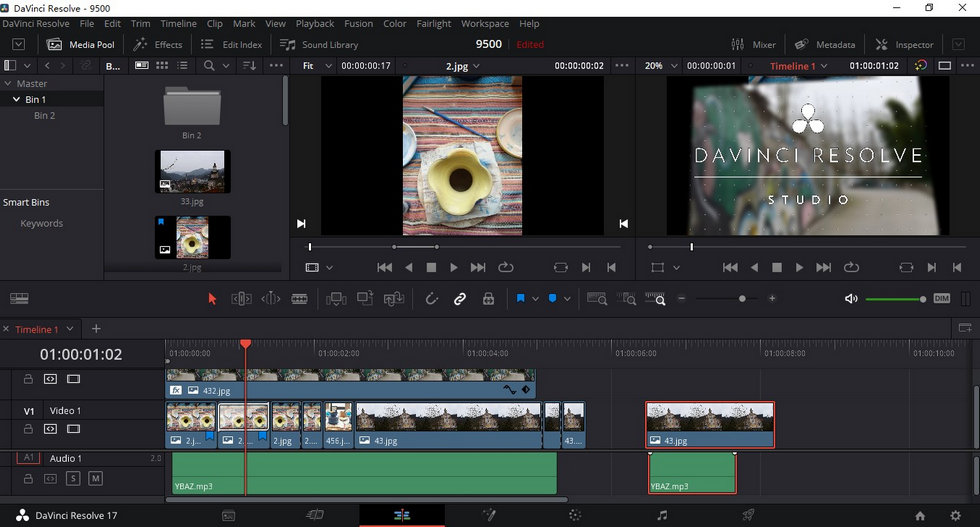Open the Metadata panel

click(824, 44)
